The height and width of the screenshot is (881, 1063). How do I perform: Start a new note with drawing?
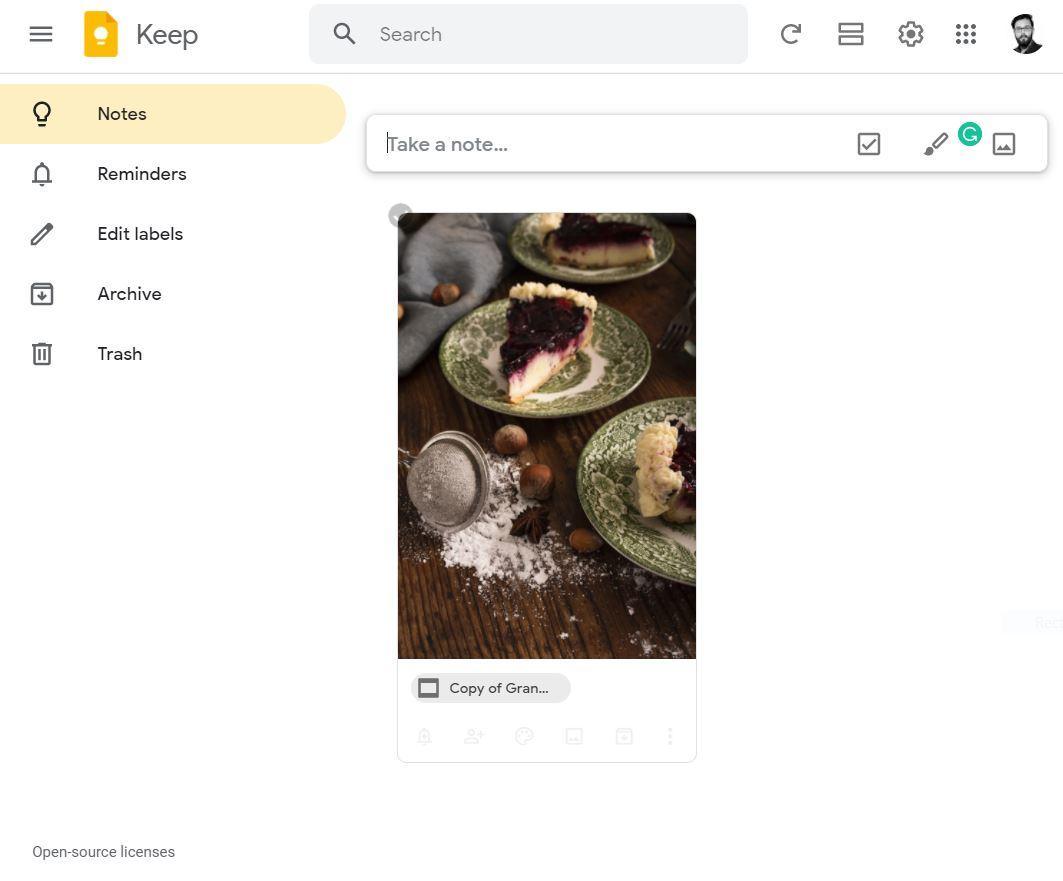[x=935, y=145]
